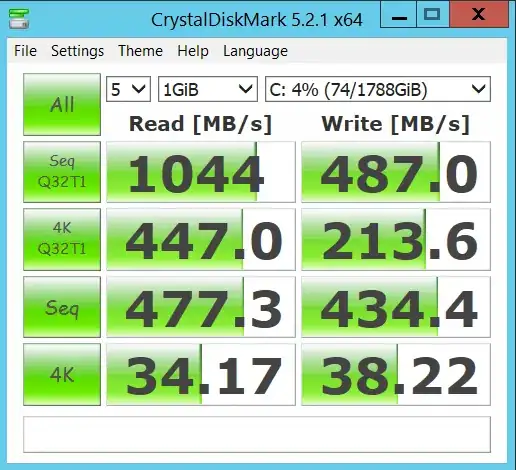Start the plain Seq benchmark
This screenshot has height=470, width=516.
click(62, 307)
